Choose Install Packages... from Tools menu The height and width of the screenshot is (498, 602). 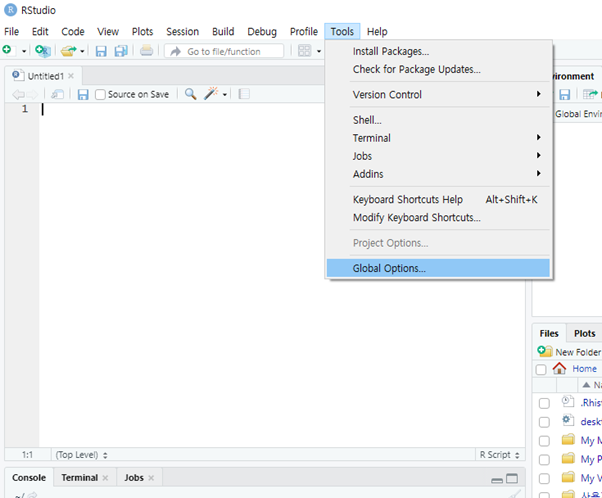coord(438,51)
